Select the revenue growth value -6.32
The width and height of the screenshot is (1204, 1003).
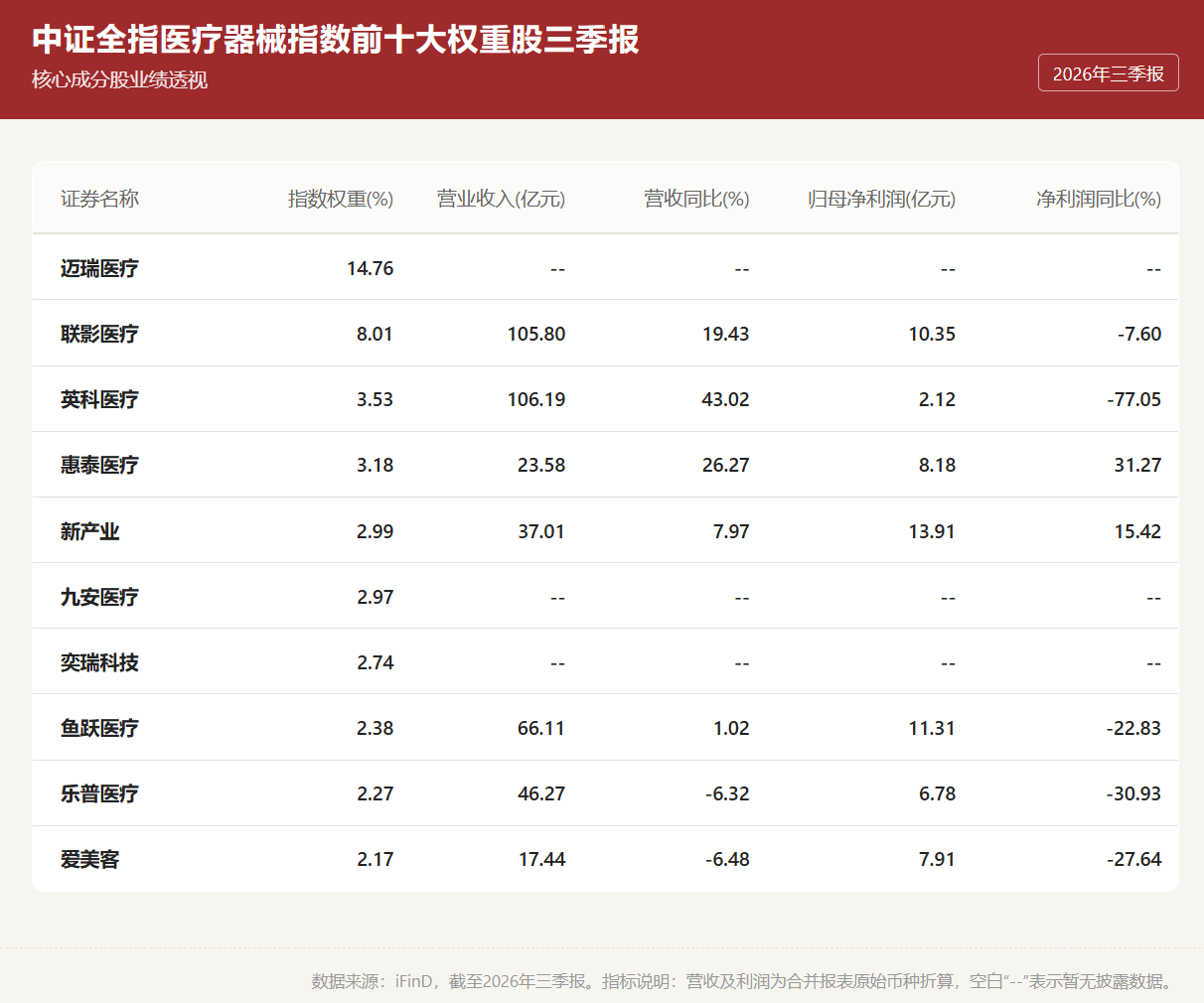(x=728, y=793)
